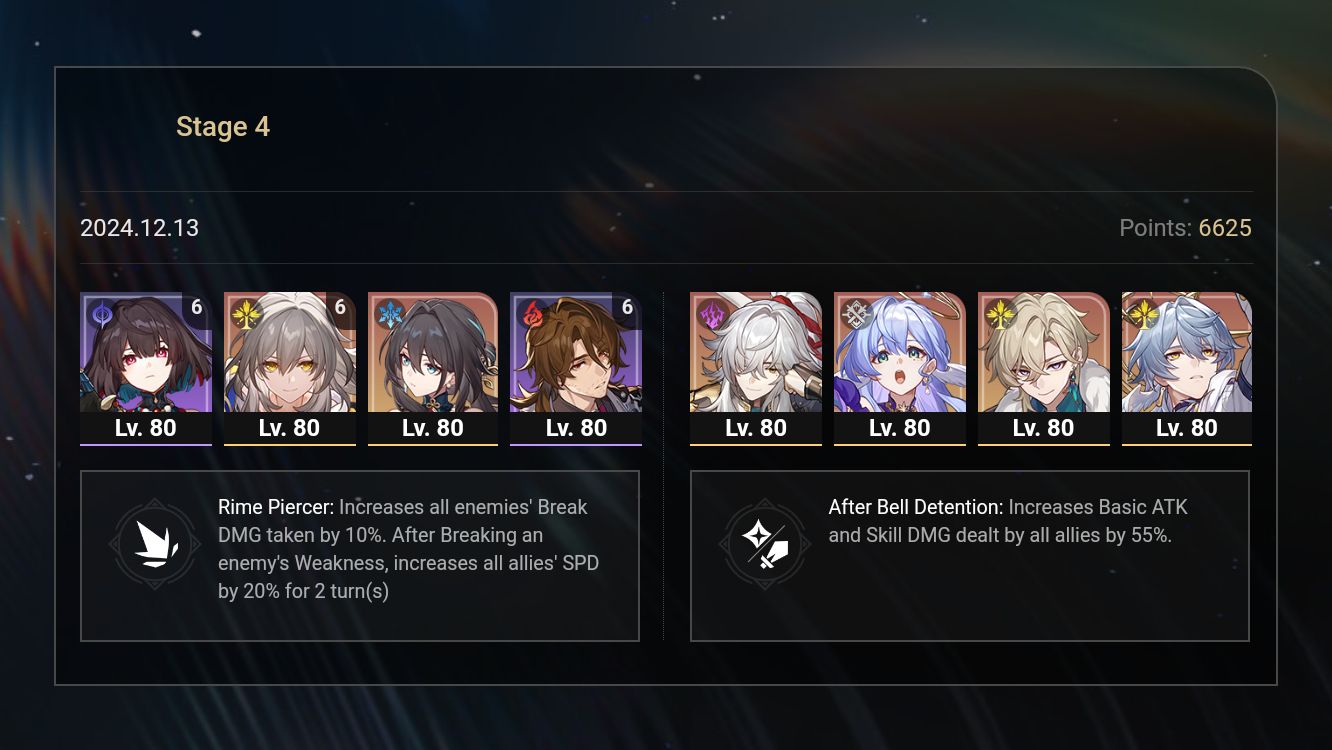Click the Imaginary element icon on gray-haired character
Viewport: 1332px width, 750px height.
click(244, 313)
